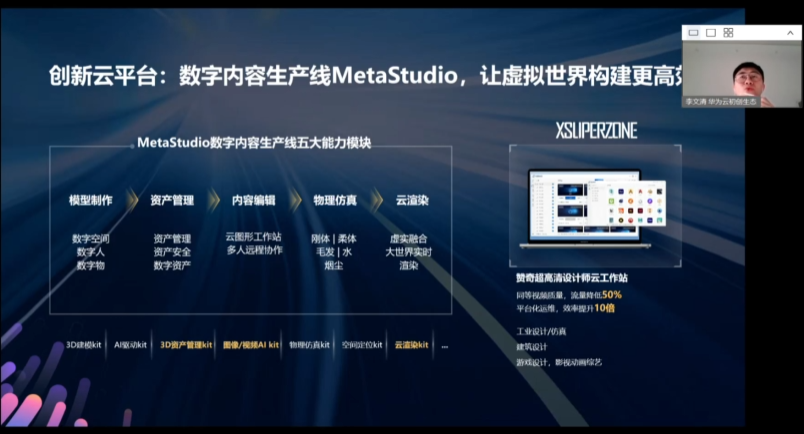The image size is (804, 434).
Task: Click the 多人远程协作 item
Action: coord(255,250)
